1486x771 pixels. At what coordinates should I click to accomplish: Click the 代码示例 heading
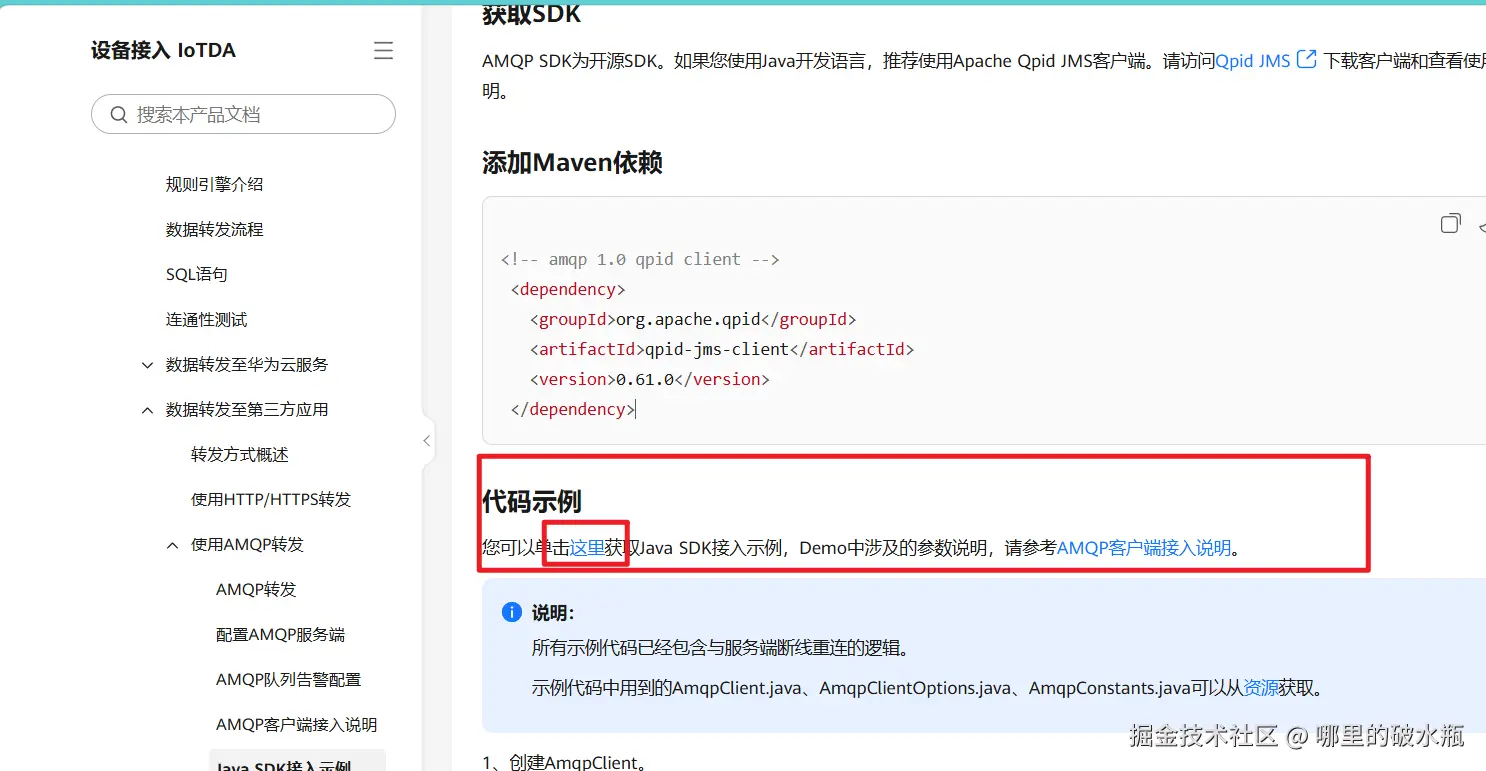[x=532, y=501]
